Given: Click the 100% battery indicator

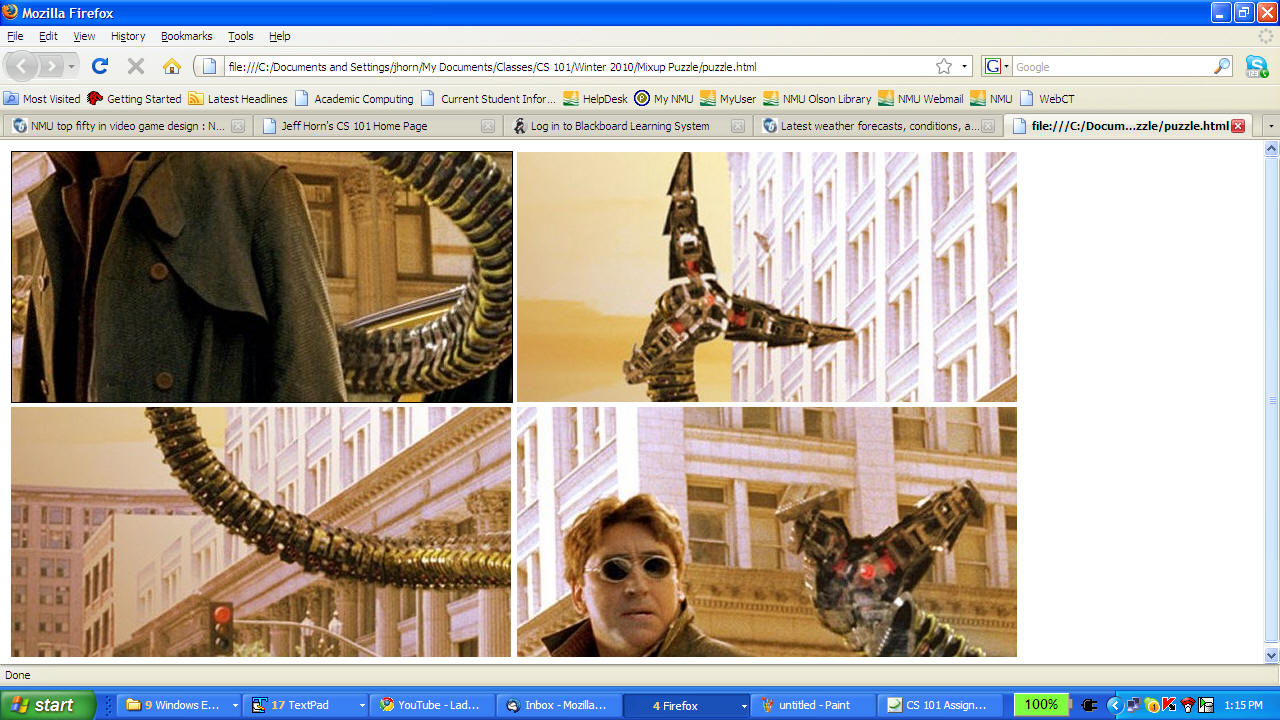Looking at the screenshot, I should (x=1041, y=705).
